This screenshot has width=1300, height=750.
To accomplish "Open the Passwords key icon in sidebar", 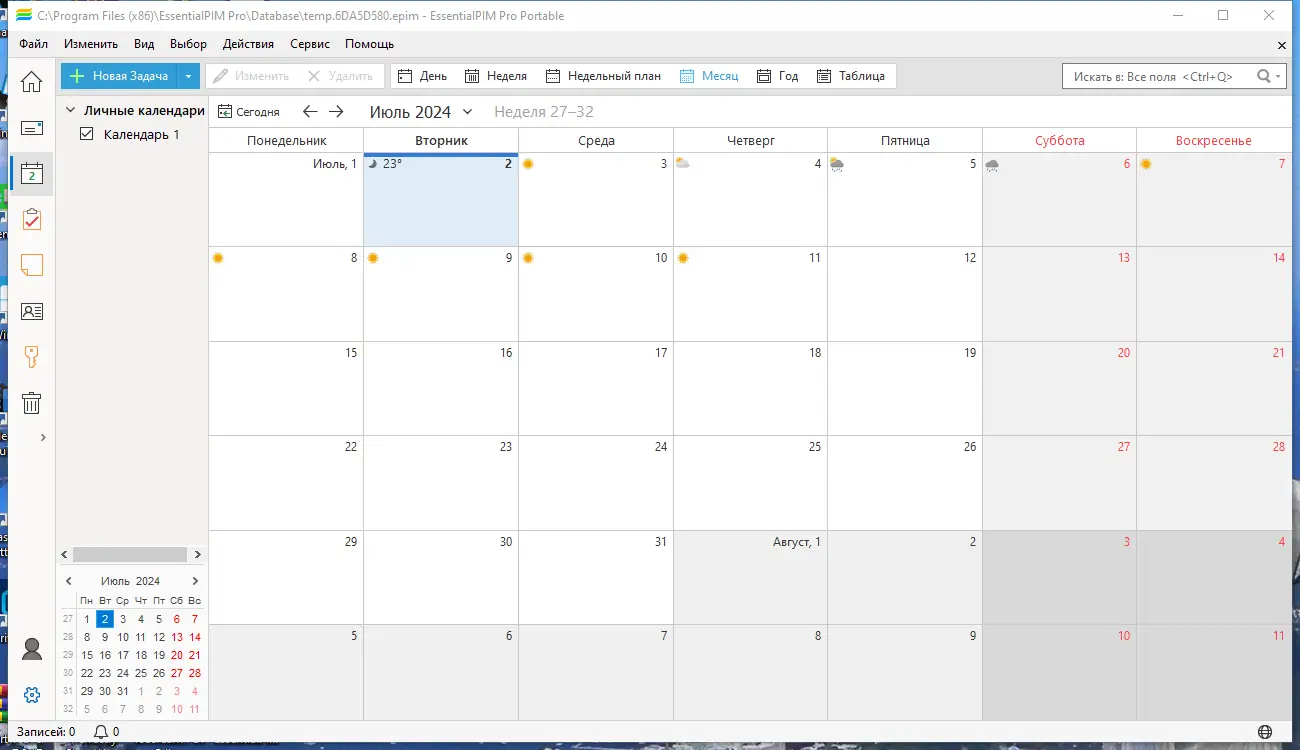I will [32, 357].
